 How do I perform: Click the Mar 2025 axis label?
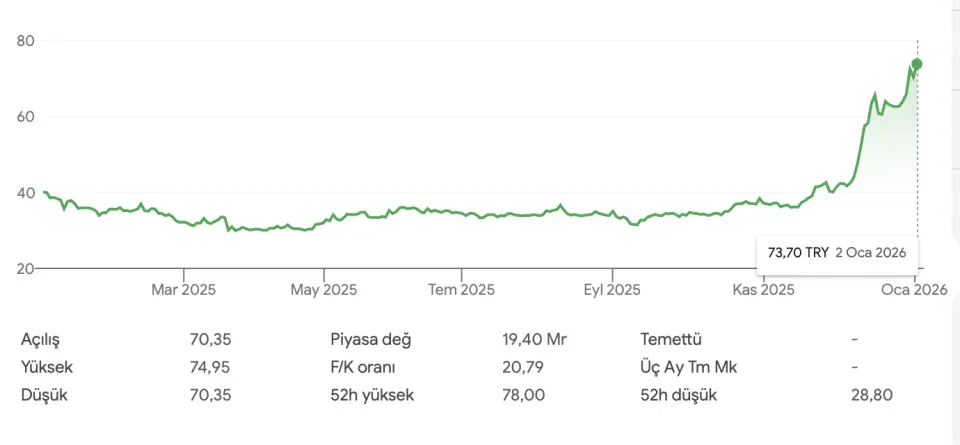coord(184,290)
